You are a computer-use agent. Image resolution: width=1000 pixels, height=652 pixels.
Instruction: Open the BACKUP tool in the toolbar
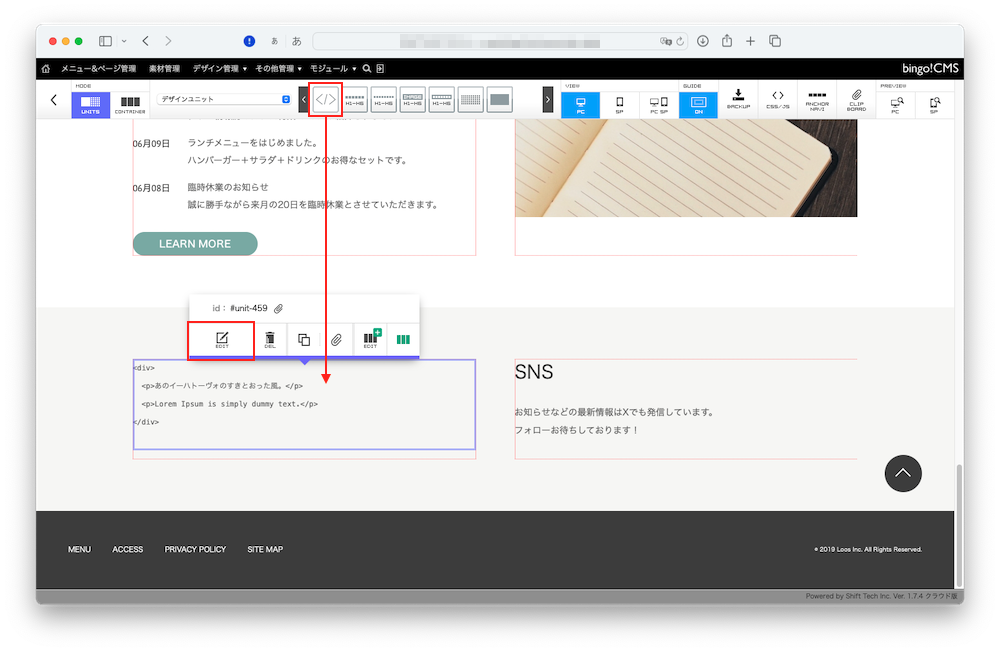tap(738, 99)
